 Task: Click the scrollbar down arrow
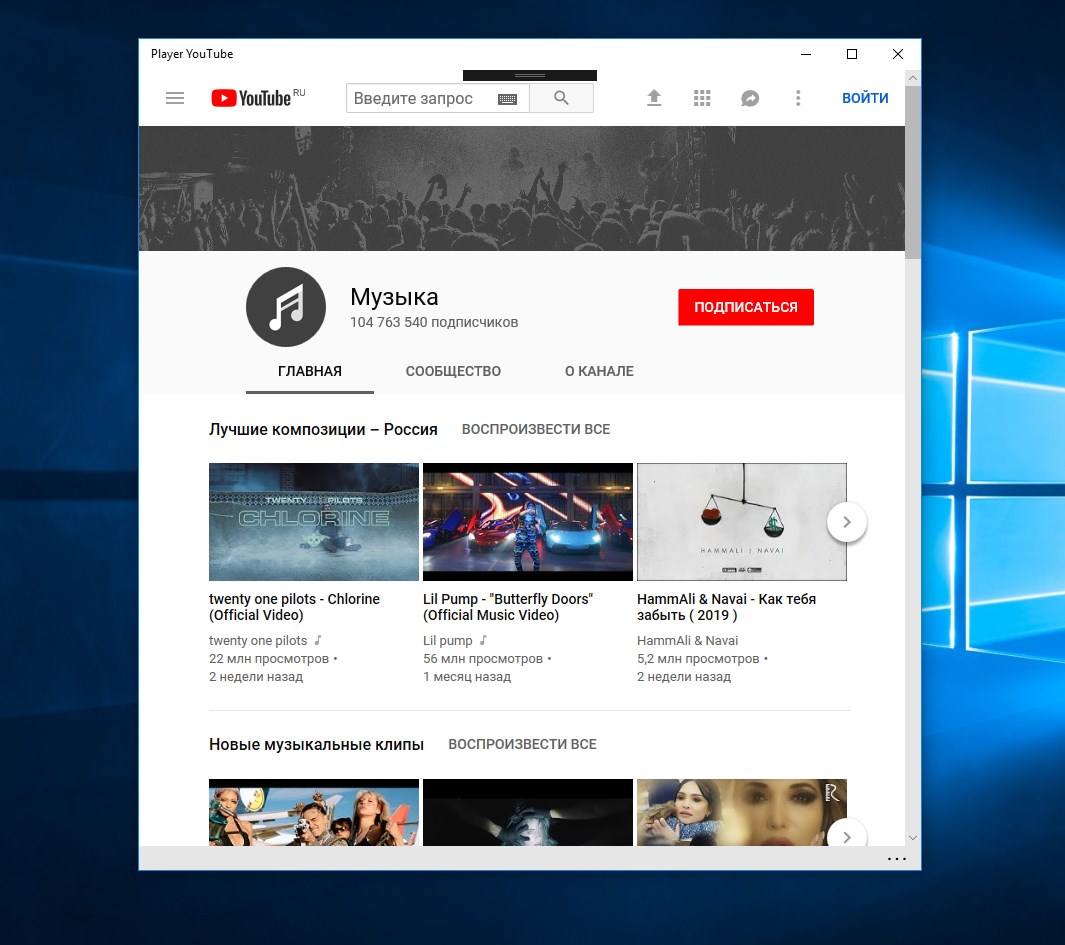[x=913, y=838]
